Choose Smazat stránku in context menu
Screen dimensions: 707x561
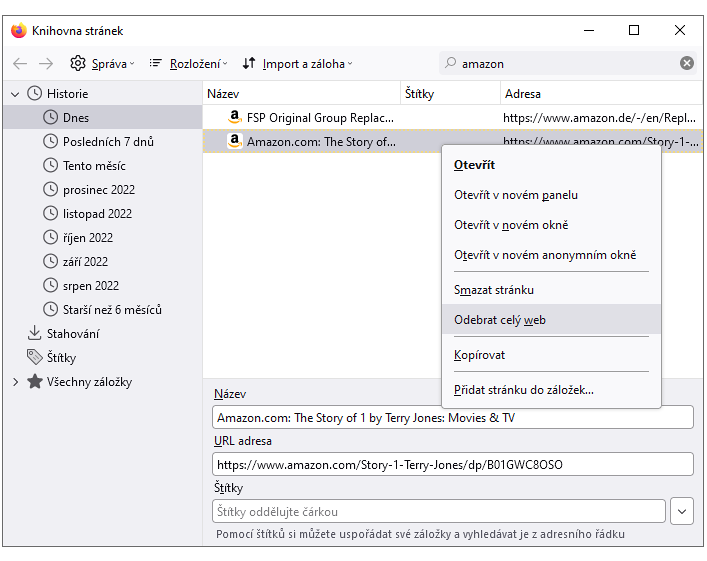click(x=551, y=290)
